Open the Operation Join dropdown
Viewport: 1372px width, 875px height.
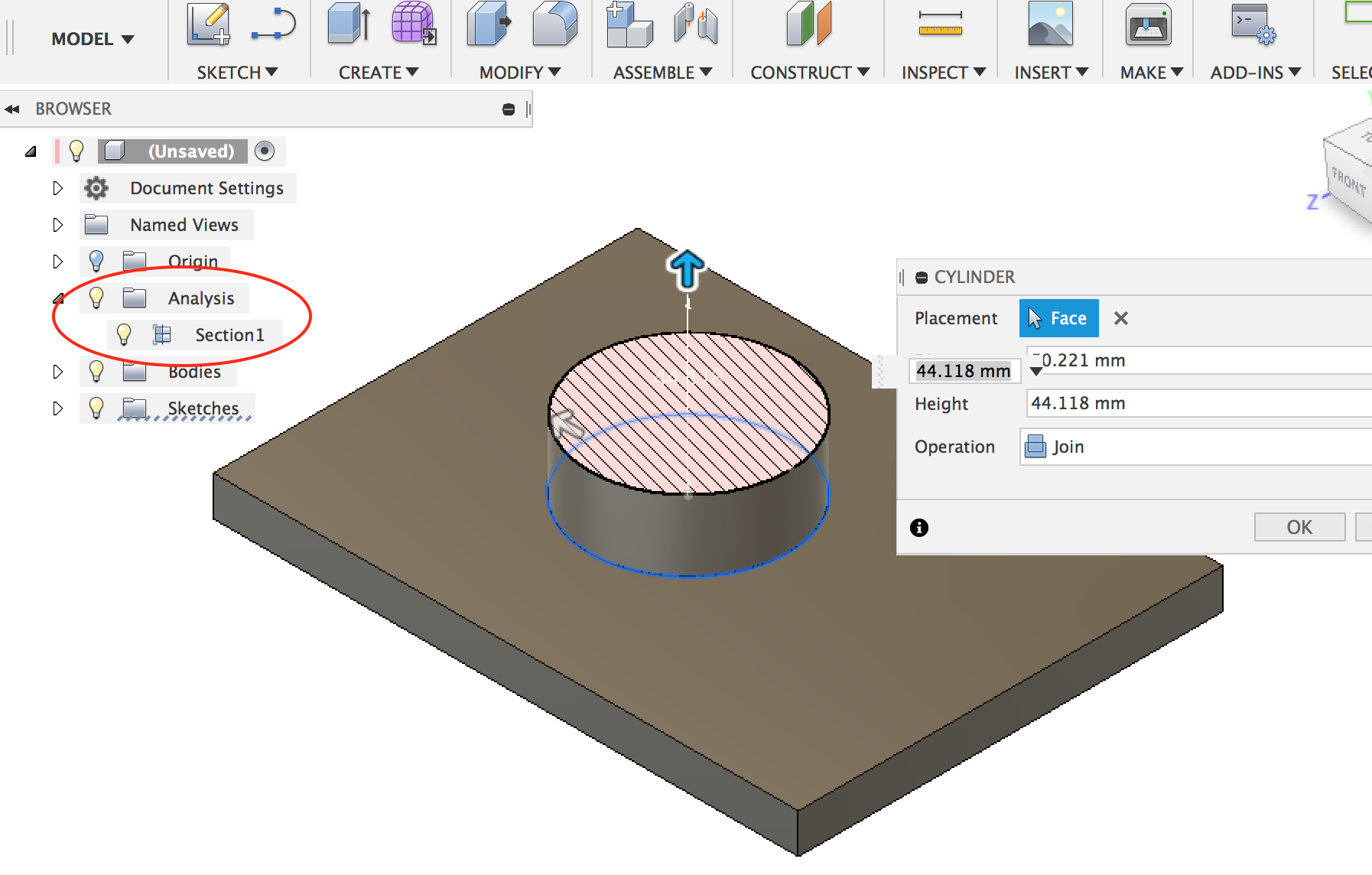(x=1196, y=447)
